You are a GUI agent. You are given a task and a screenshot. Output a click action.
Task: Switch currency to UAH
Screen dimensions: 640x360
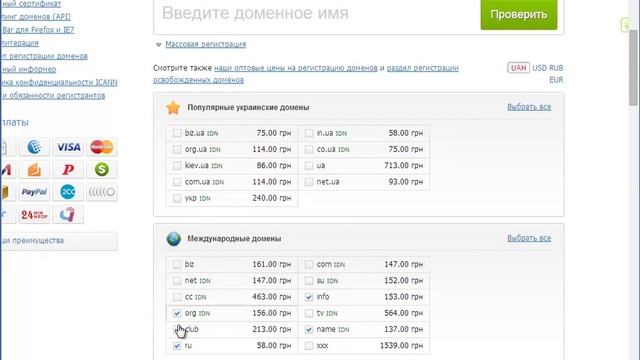click(518, 68)
